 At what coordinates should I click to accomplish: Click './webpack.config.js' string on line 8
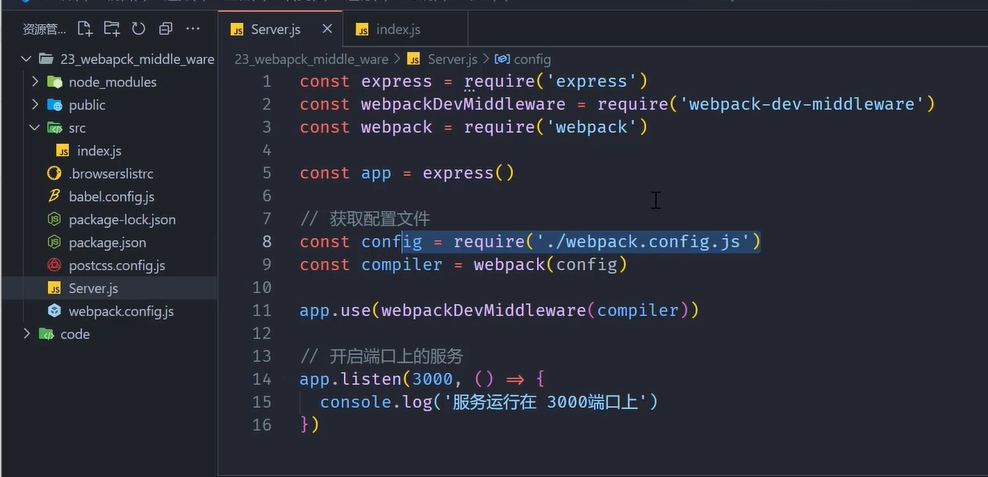[x=643, y=241]
